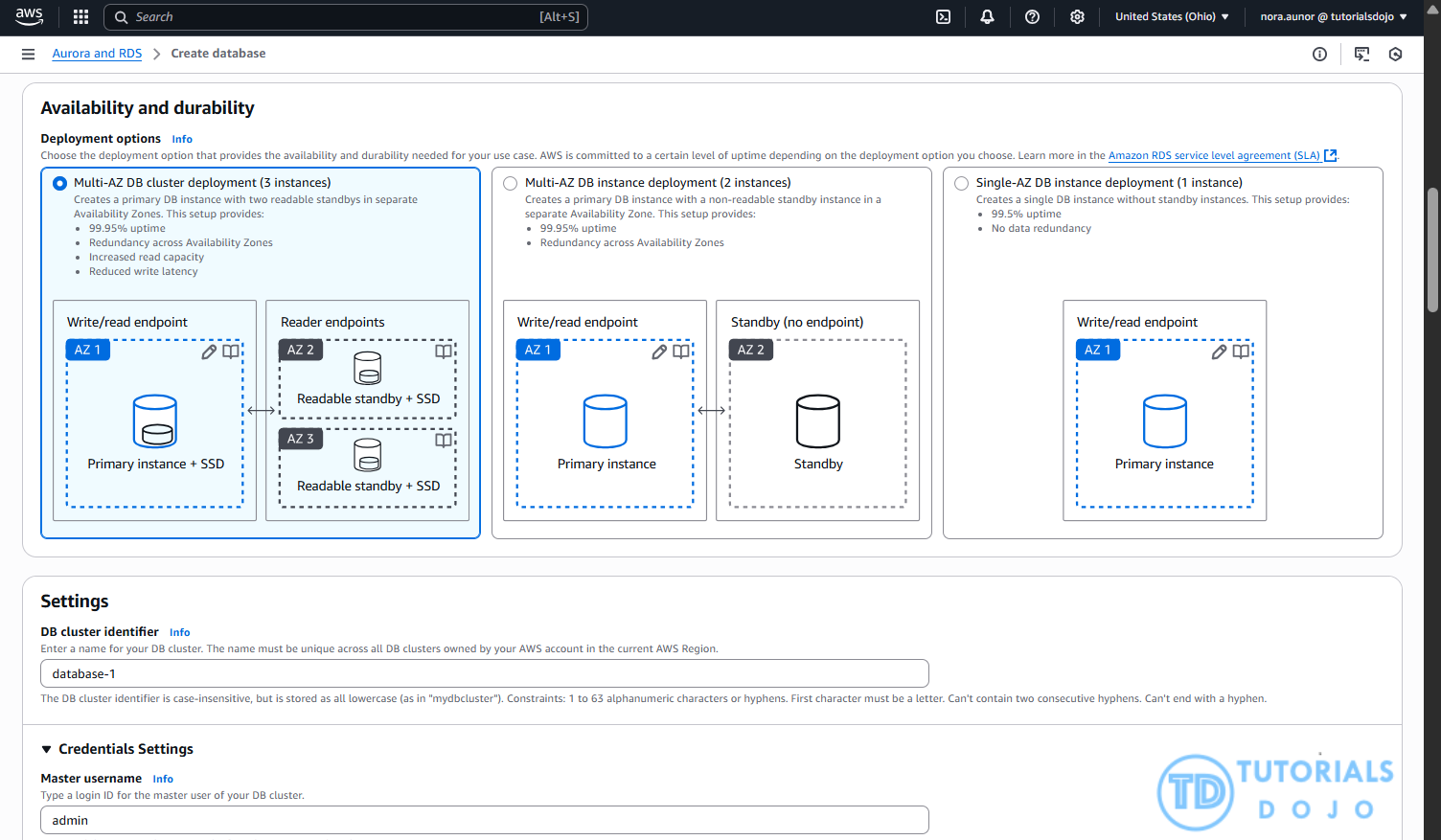This screenshot has width=1441, height=840.
Task: Click the hexagon icon in the breadcrumb bar
Action: [x=1395, y=54]
